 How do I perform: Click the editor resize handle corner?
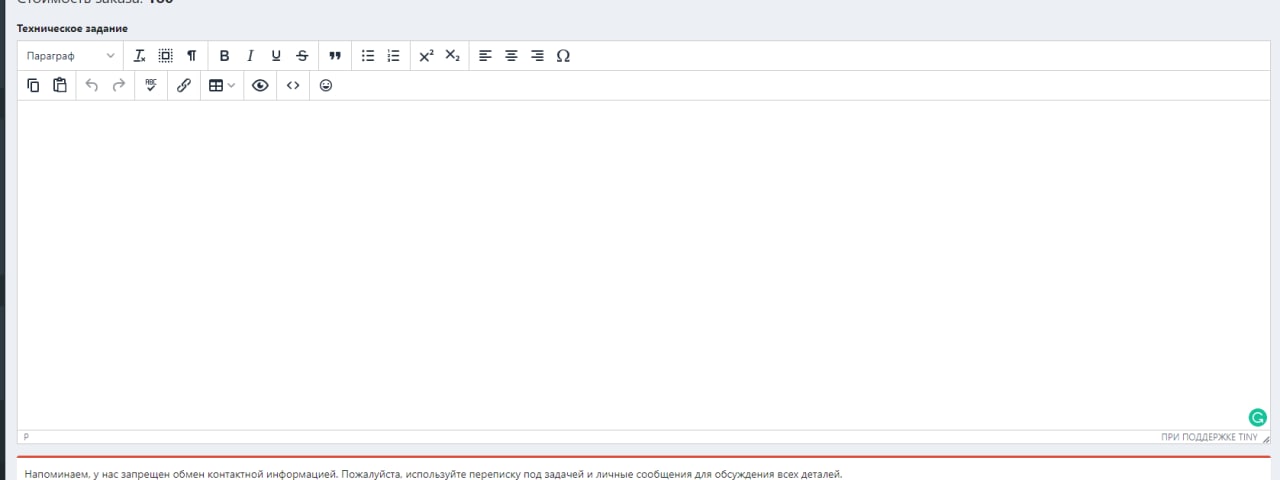coord(1265,438)
